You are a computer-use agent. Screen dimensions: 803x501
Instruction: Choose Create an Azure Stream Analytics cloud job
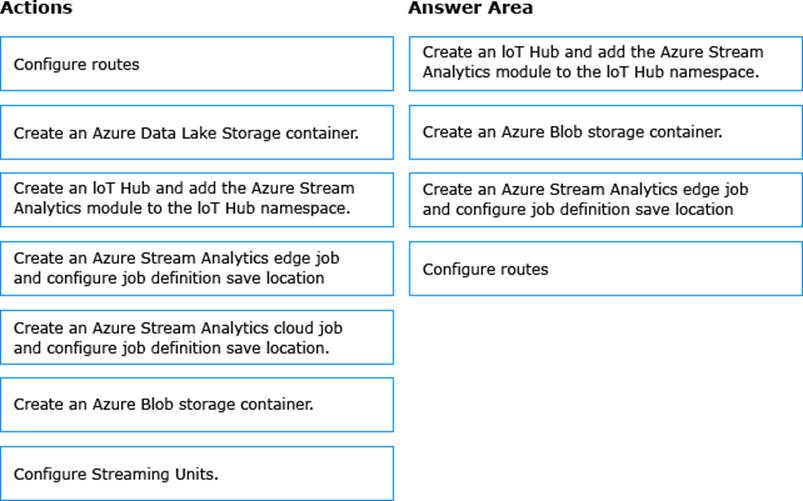click(x=197, y=337)
